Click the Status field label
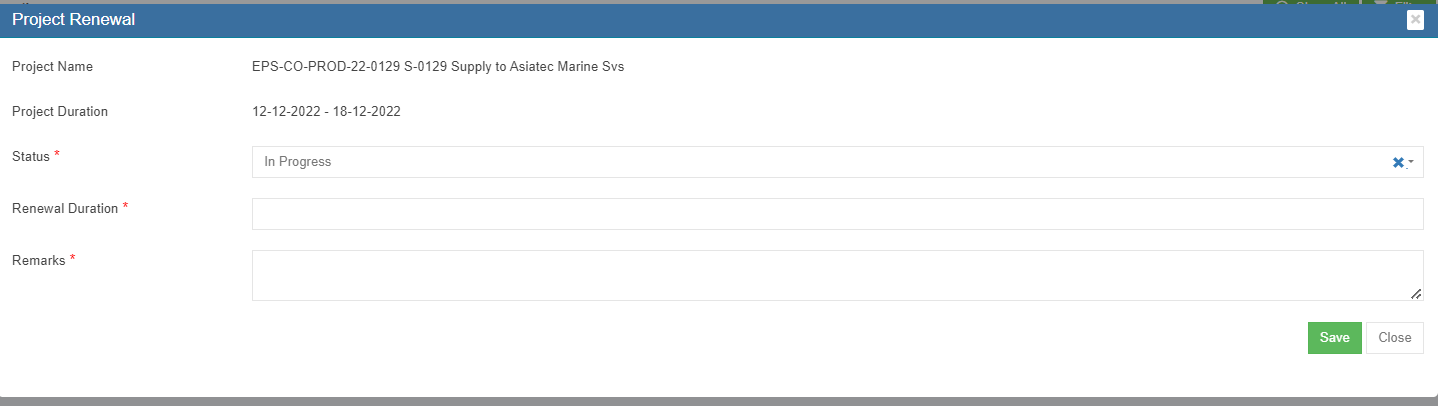 pyautogui.click(x=31, y=157)
